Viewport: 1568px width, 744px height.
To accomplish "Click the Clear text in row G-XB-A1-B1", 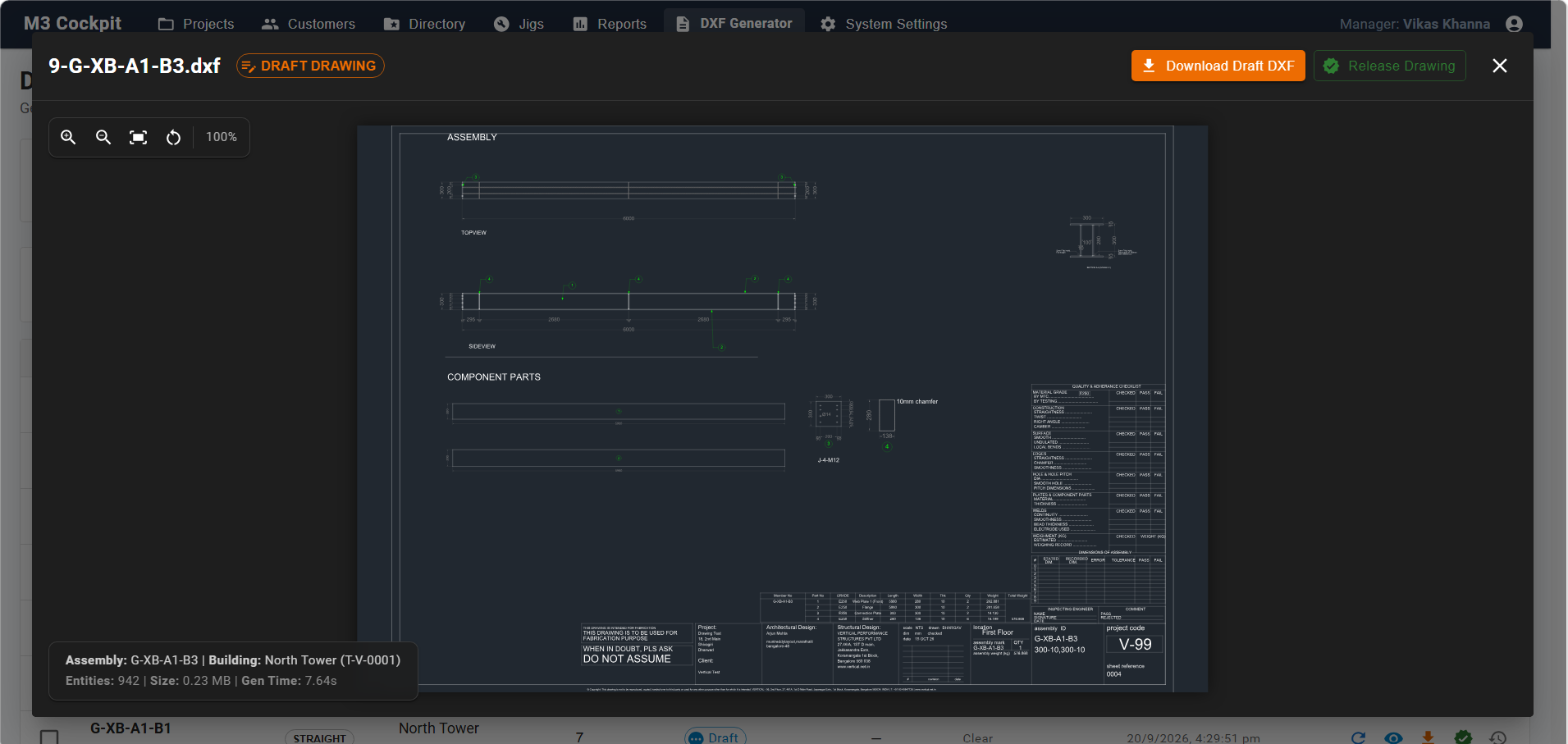I will 977,738.
